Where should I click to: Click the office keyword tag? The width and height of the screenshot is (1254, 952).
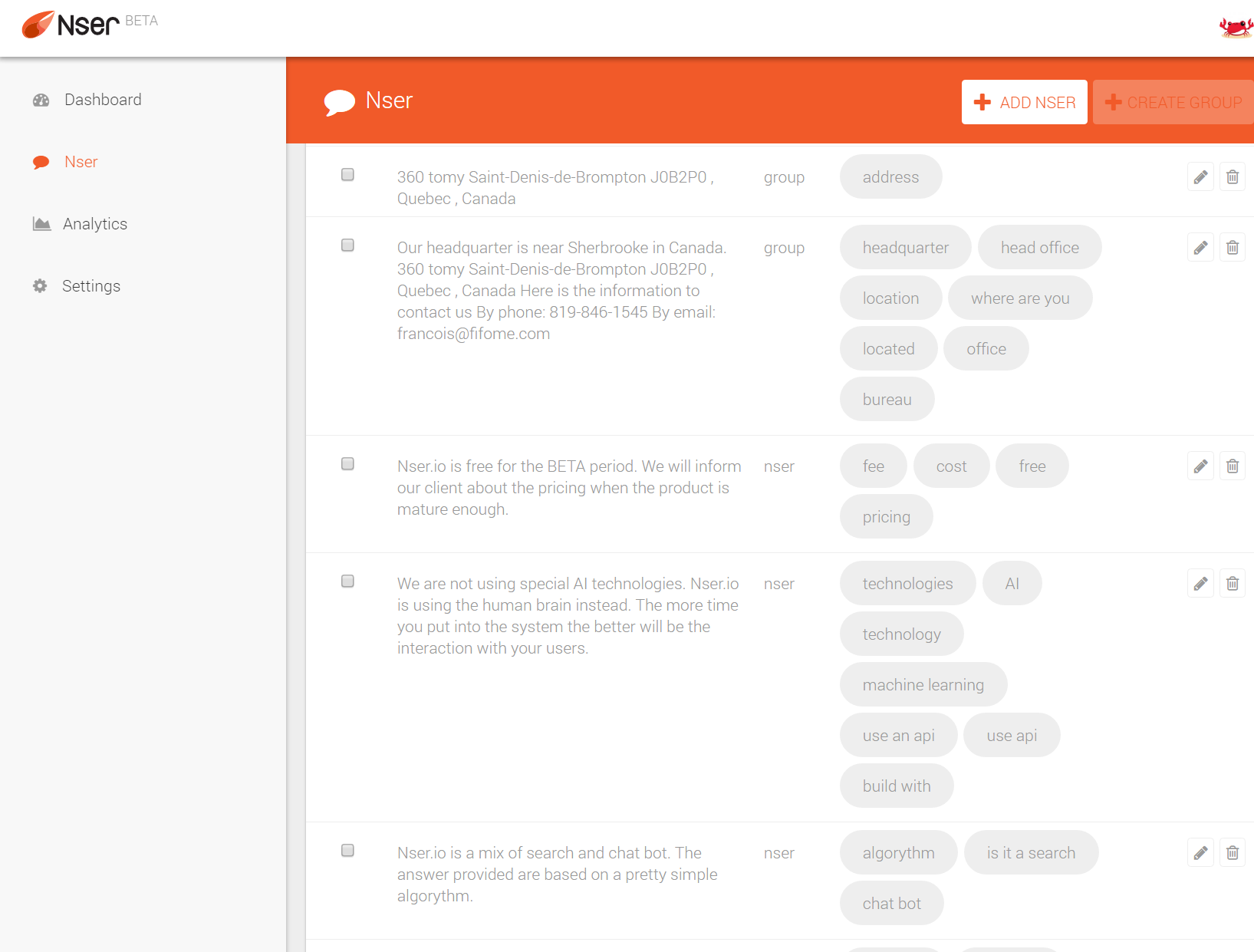pos(986,349)
